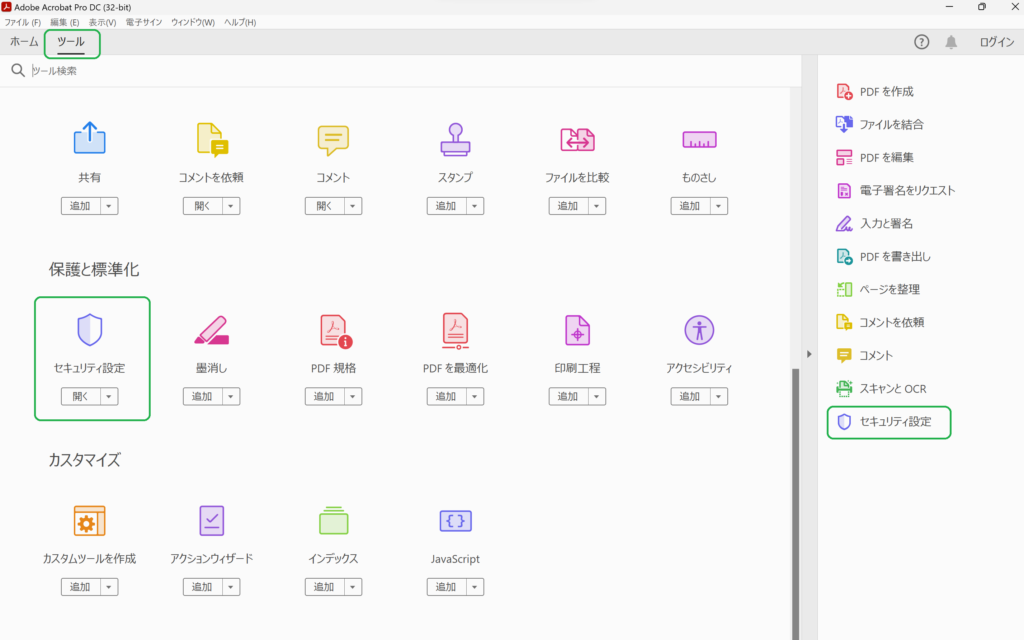The width and height of the screenshot is (1024, 640).
Task: Select the アクセシビリティ accessibility icon
Action: click(699, 330)
